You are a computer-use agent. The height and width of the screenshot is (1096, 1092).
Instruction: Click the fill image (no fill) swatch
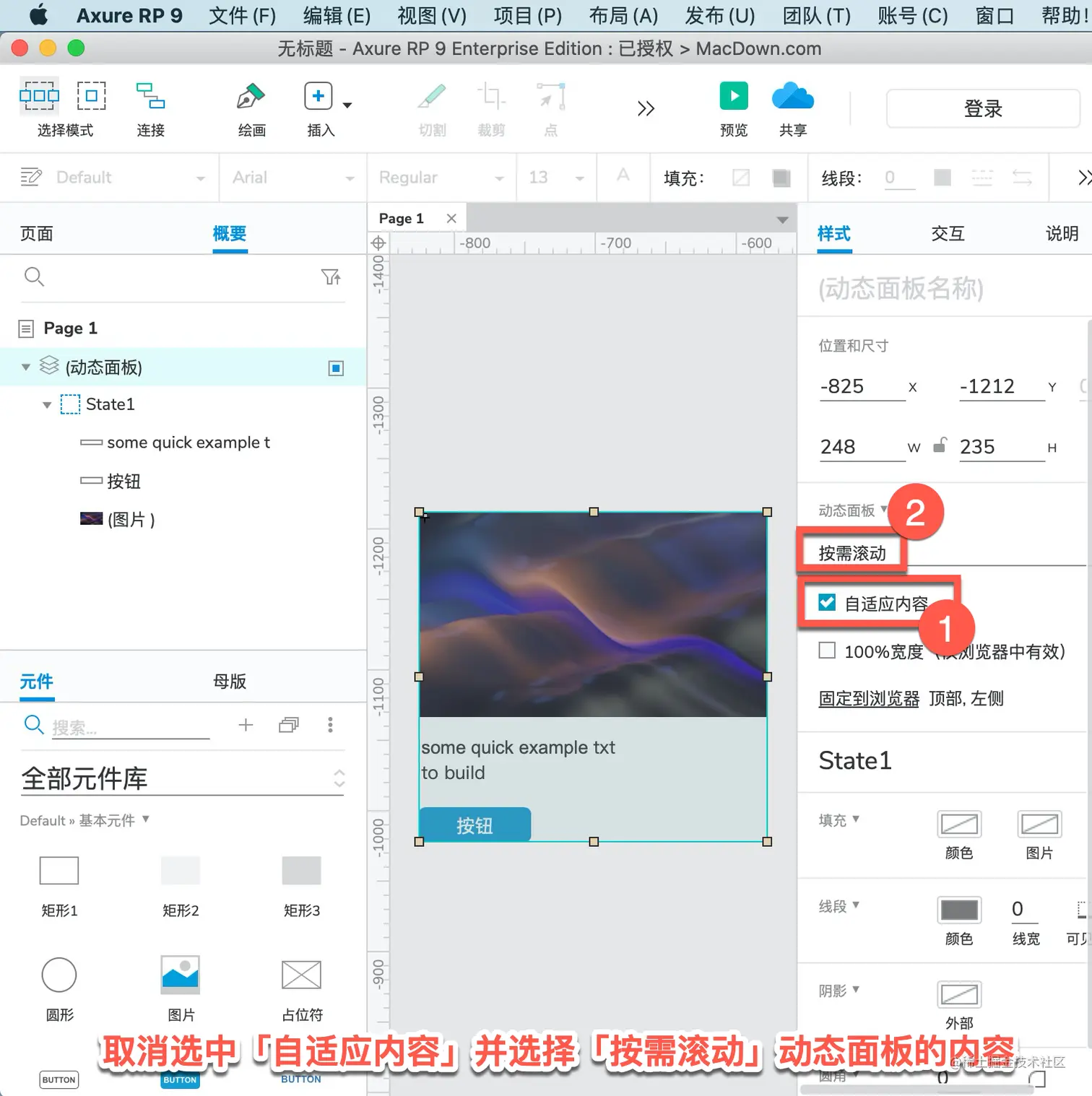(741, 178)
